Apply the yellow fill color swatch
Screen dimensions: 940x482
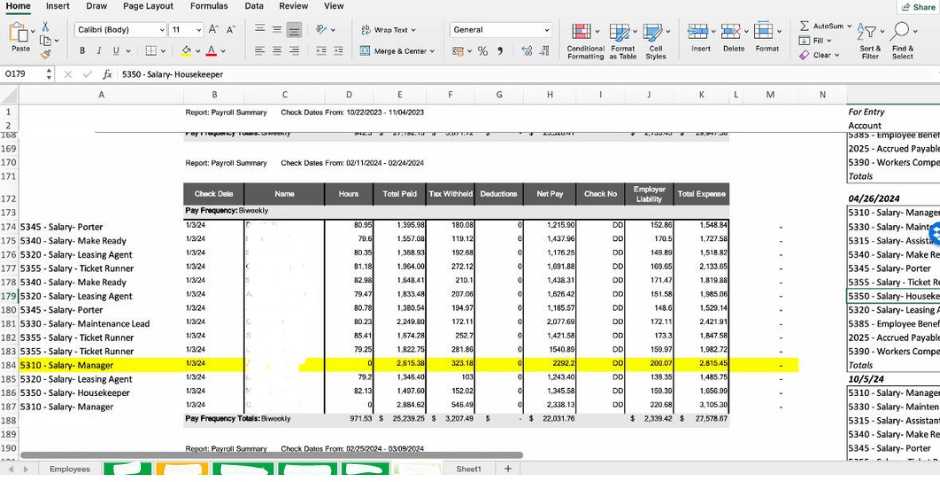pos(187,51)
